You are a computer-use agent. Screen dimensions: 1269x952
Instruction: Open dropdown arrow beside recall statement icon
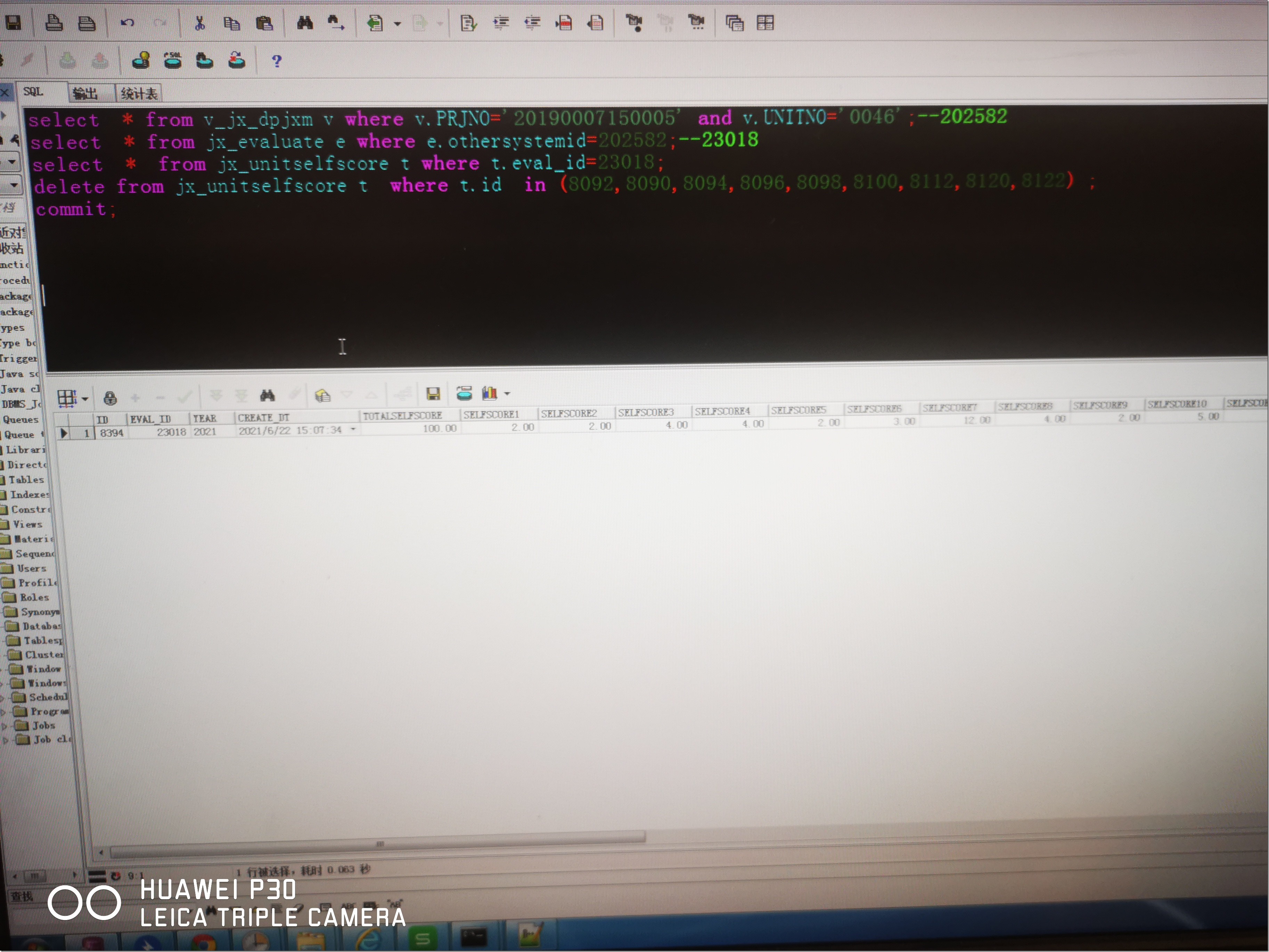pos(397,24)
